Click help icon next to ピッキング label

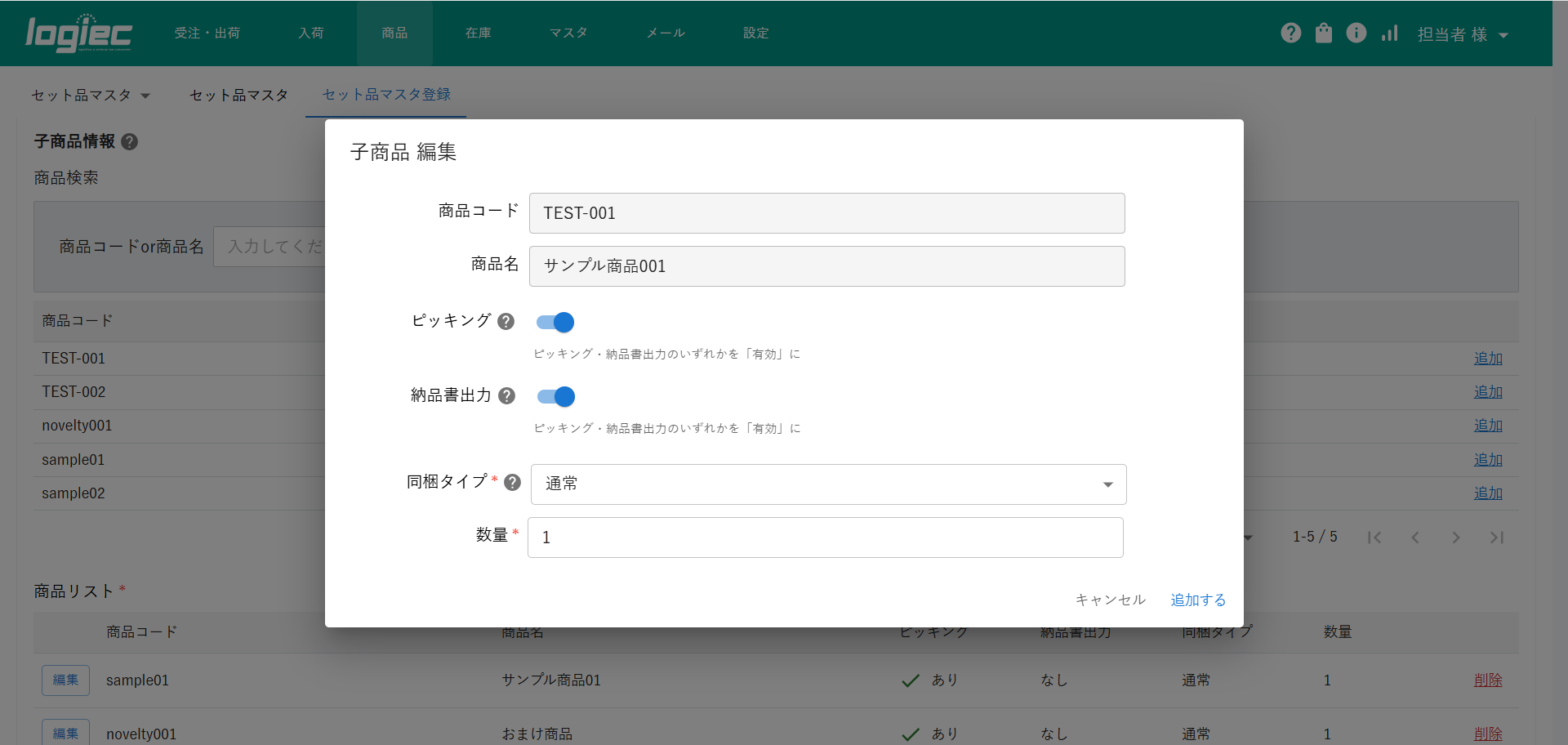506,322
